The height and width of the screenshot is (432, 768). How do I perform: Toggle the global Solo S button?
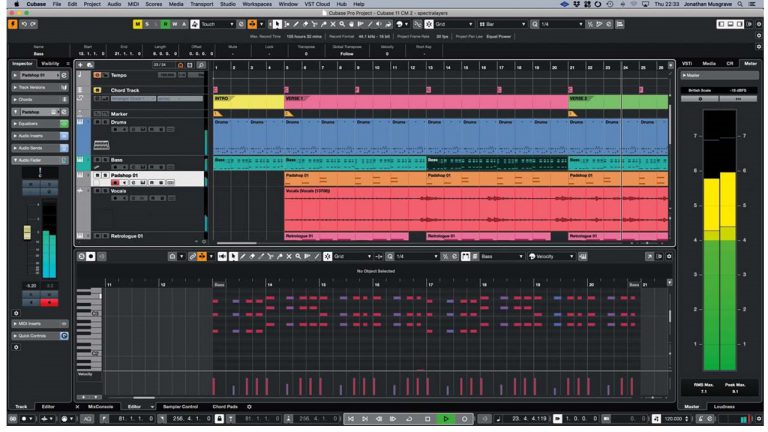coord(147,24)
